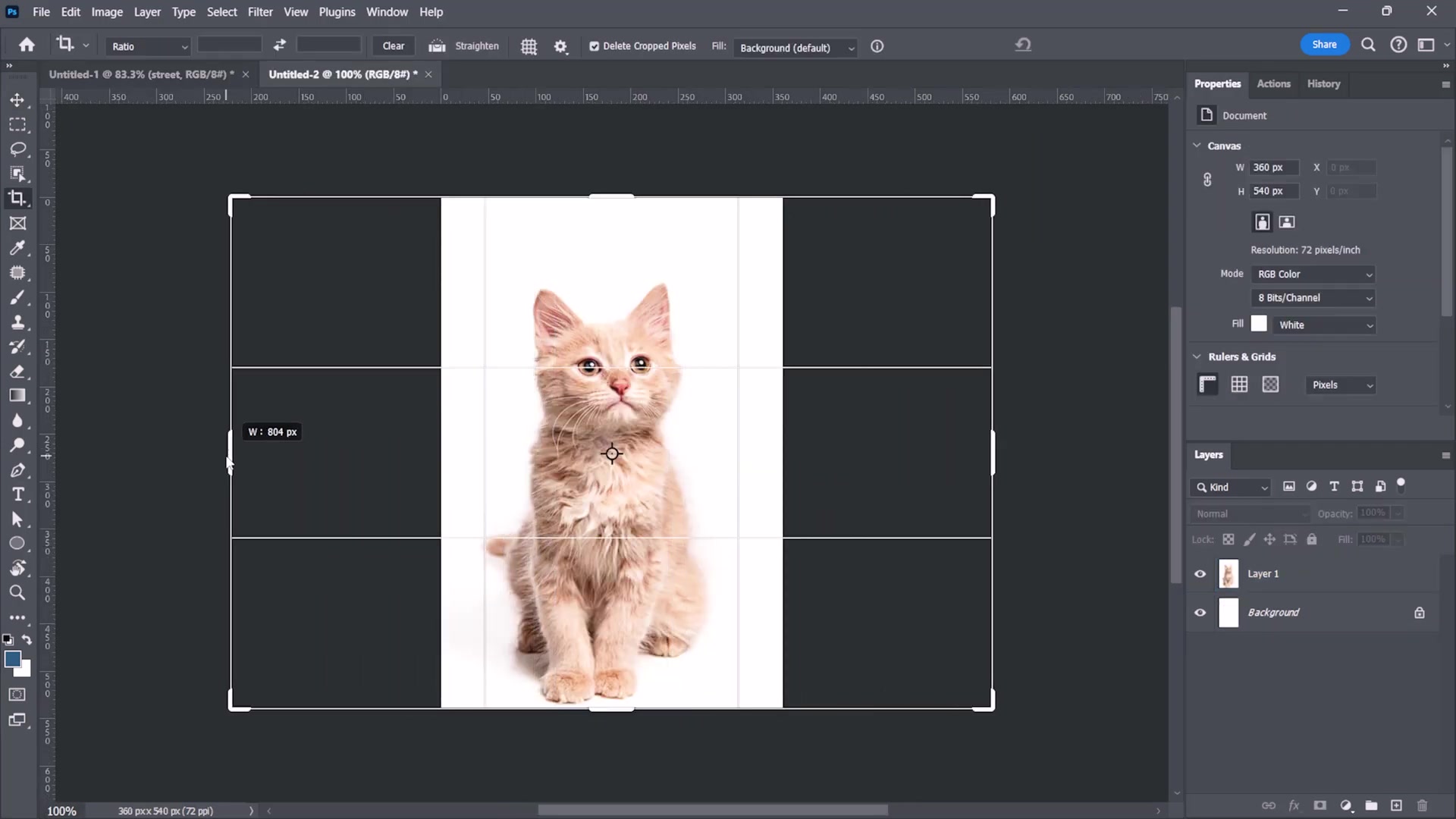The height and width of the screenshot is (819, 1456).
Task: Switch to the Untitled-1 document tab
Action: coord(141,74)
